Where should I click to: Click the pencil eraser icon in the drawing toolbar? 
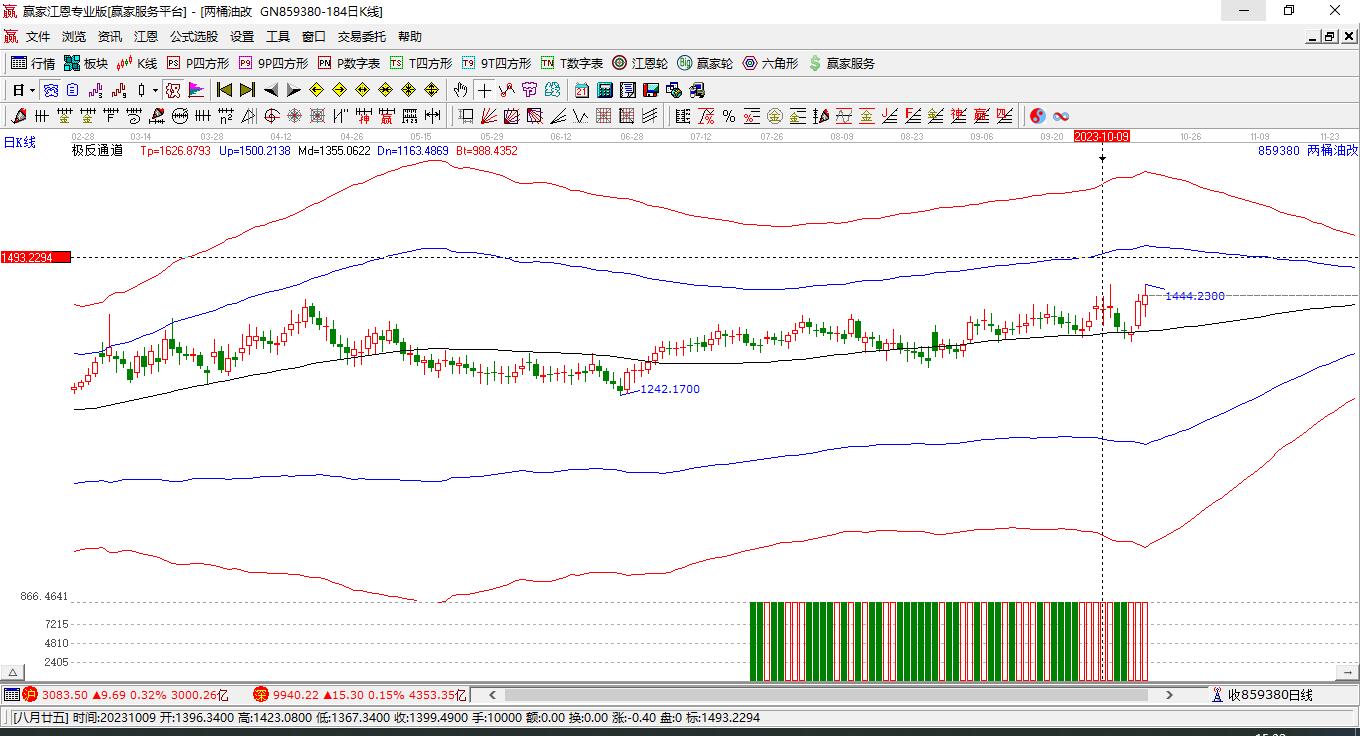[x=19, y=116]
